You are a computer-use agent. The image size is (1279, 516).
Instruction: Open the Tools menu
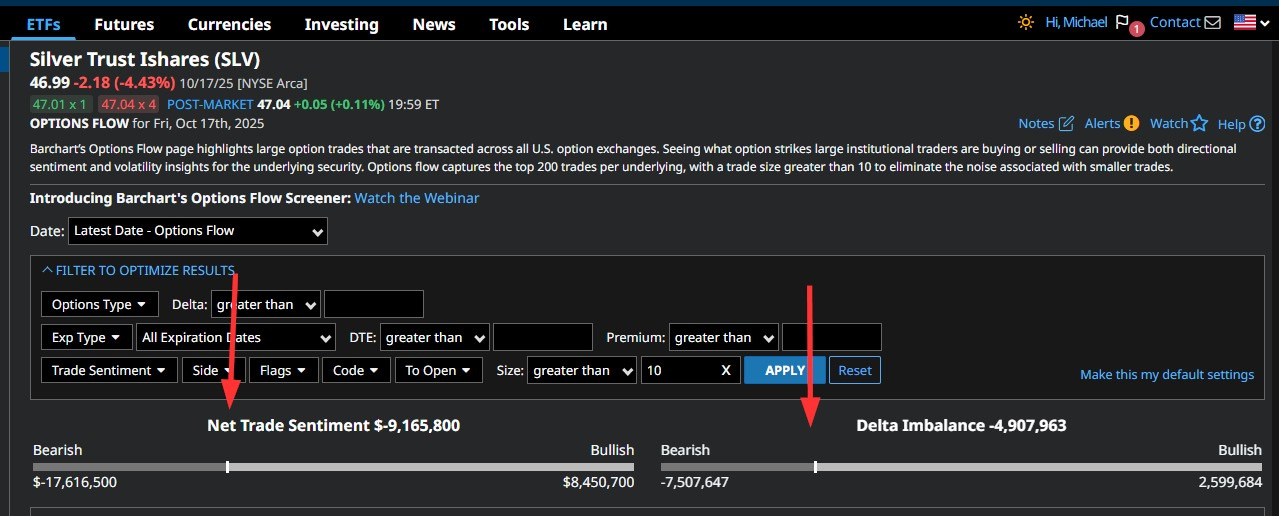pyautogui.click(x=509, y=24)
